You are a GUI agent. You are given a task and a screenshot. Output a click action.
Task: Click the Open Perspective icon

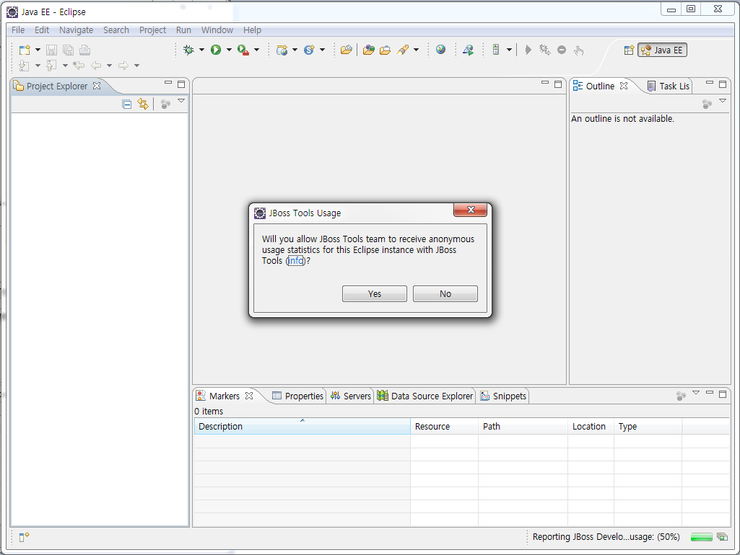[x=629, y=50]
